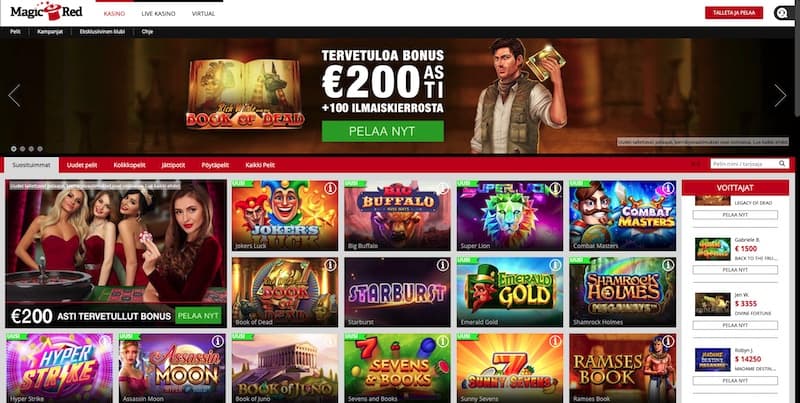800x403 pixels.
Task: Open Live Kasino in top navigation
Action: click(158, 14)
